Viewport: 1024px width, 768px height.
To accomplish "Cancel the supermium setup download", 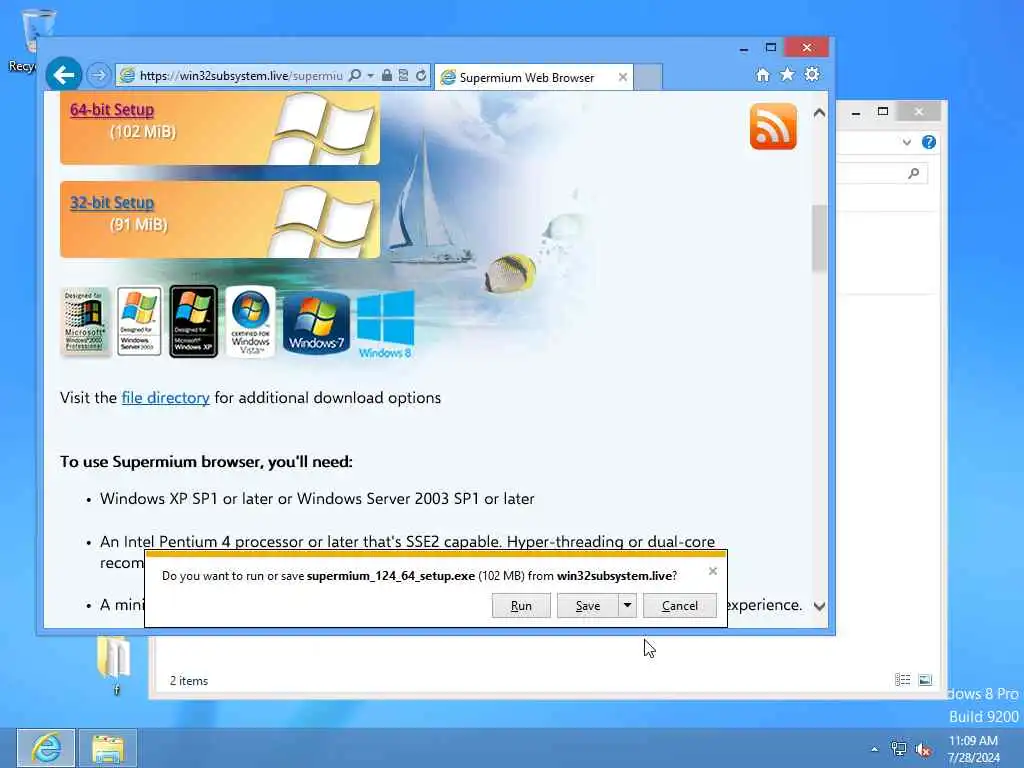I will click(x=680, y=605).
